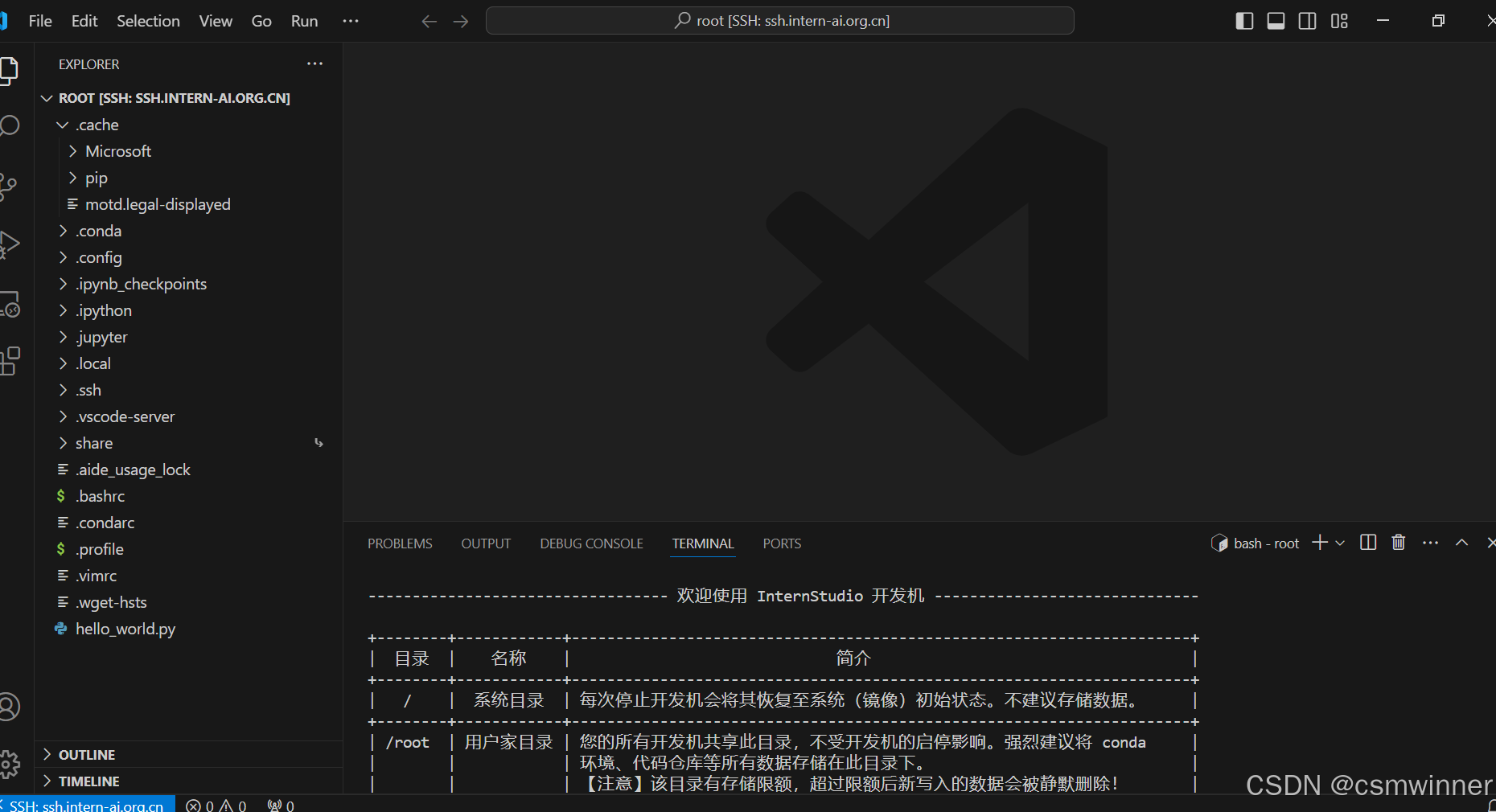1496x812 pixels.
Task: Open hello_world.py from the explorer
Action: pyautogui.click(x=125, y=629)
